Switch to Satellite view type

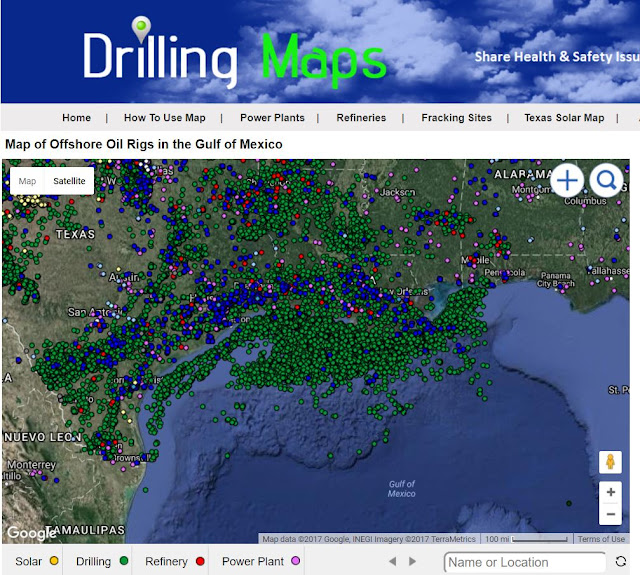pyautogui.click(x=69, y=181)
